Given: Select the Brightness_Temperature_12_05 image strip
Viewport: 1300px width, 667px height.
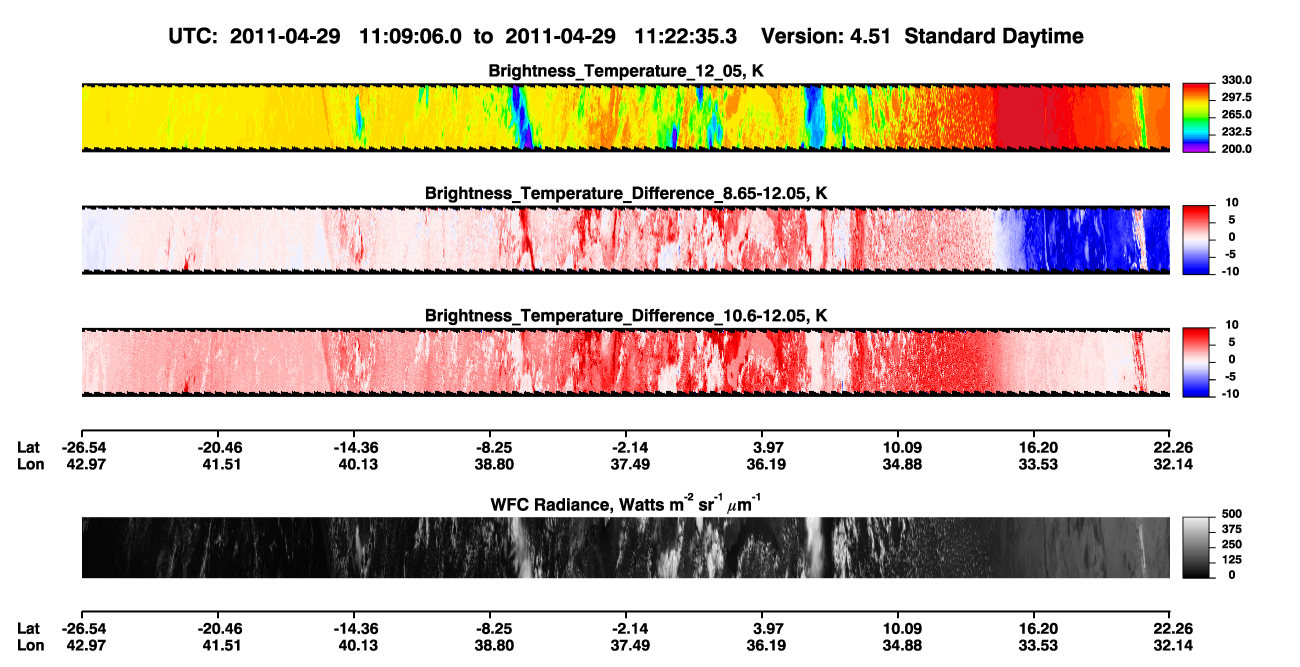Looking at the screenshot, I should [x=625, y=117].
